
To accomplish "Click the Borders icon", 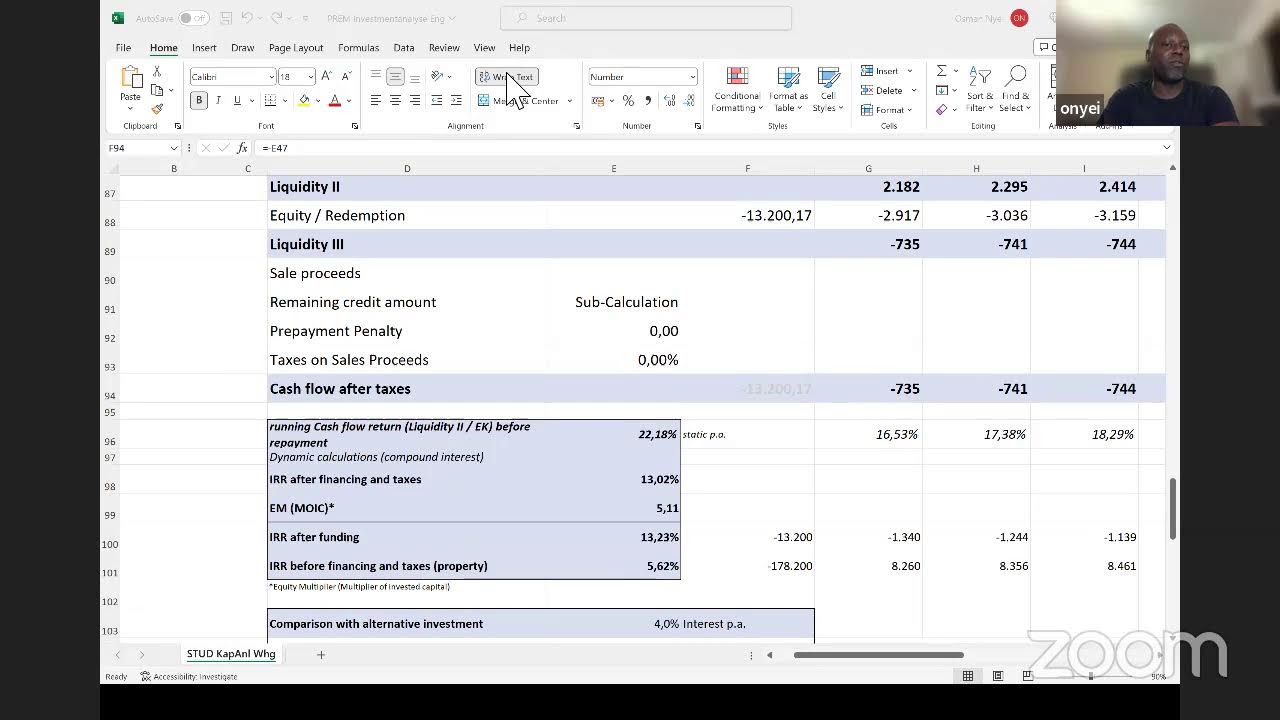I will click(270, 101).
